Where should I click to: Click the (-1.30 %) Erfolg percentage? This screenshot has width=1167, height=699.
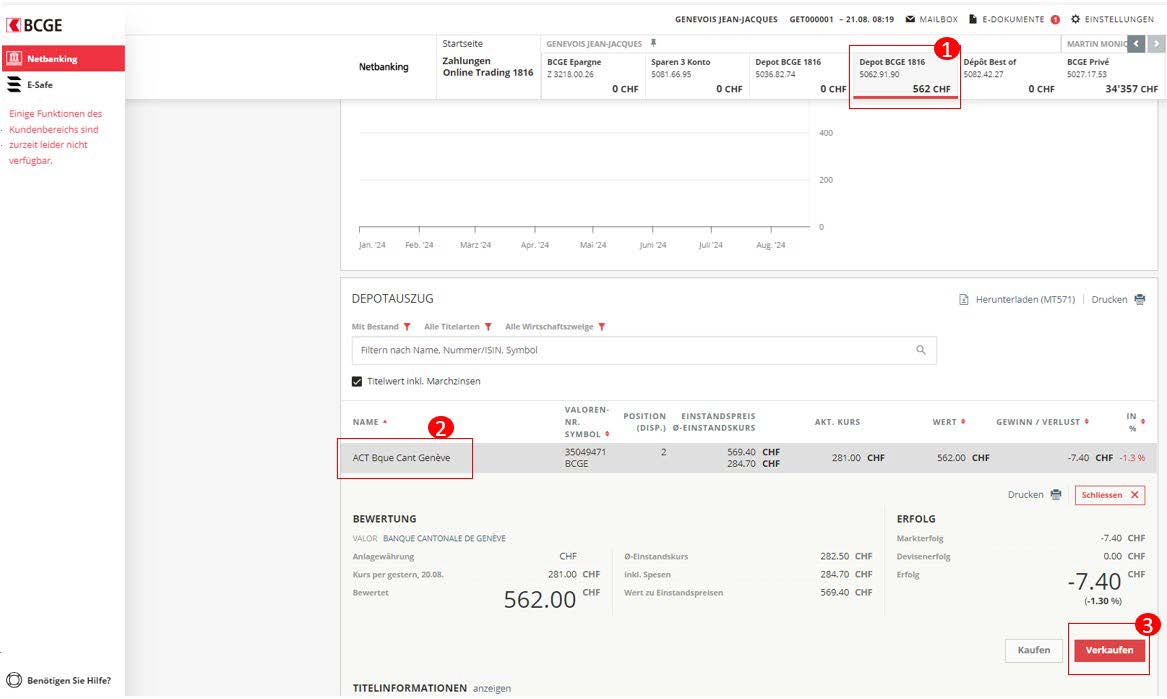1103,601
